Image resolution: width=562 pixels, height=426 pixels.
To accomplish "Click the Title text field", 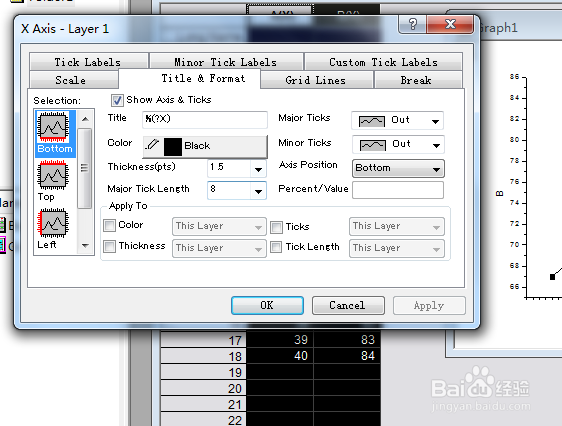I will pos(205,119).
